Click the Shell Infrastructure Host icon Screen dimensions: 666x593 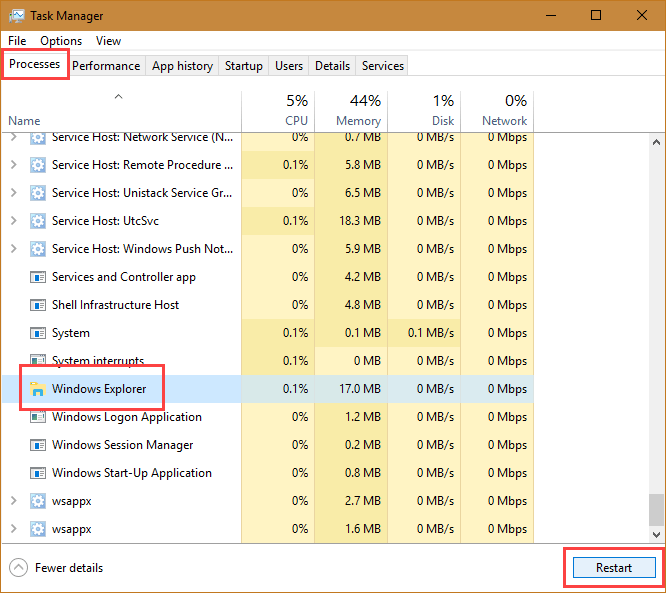[38, 305]
